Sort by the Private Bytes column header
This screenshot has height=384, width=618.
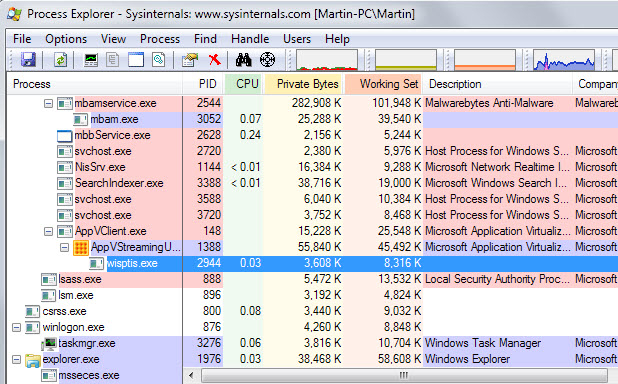pyautogui.click(x=304, y=84)
